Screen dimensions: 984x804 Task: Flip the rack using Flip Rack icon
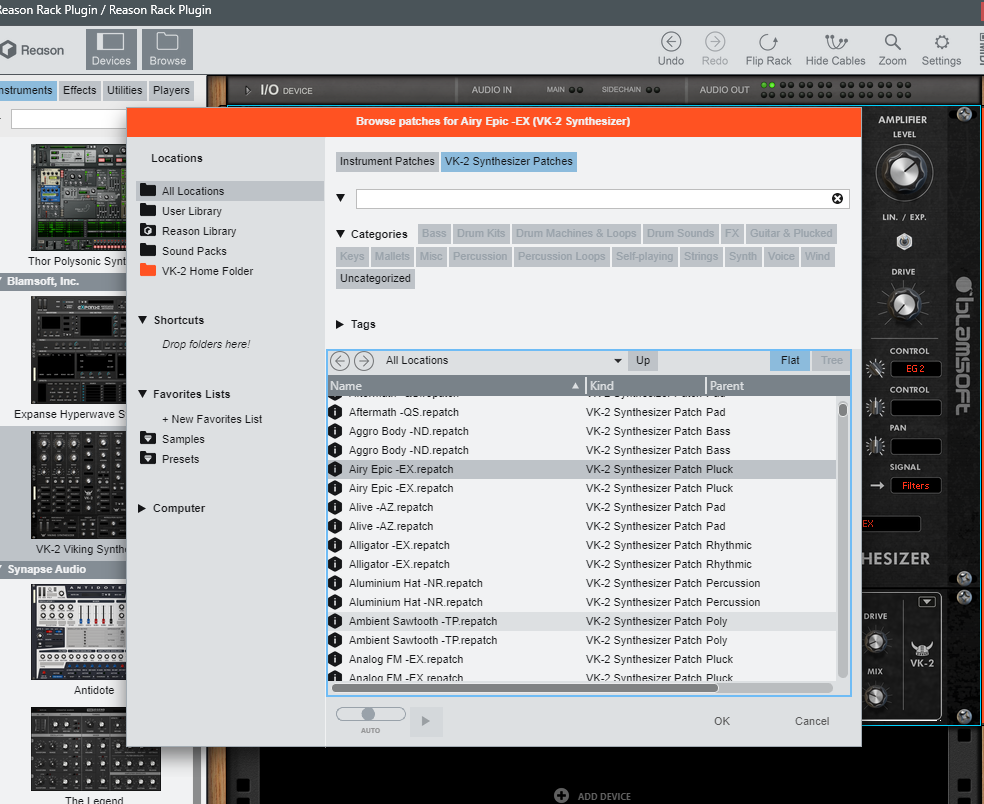click(767, 42)
